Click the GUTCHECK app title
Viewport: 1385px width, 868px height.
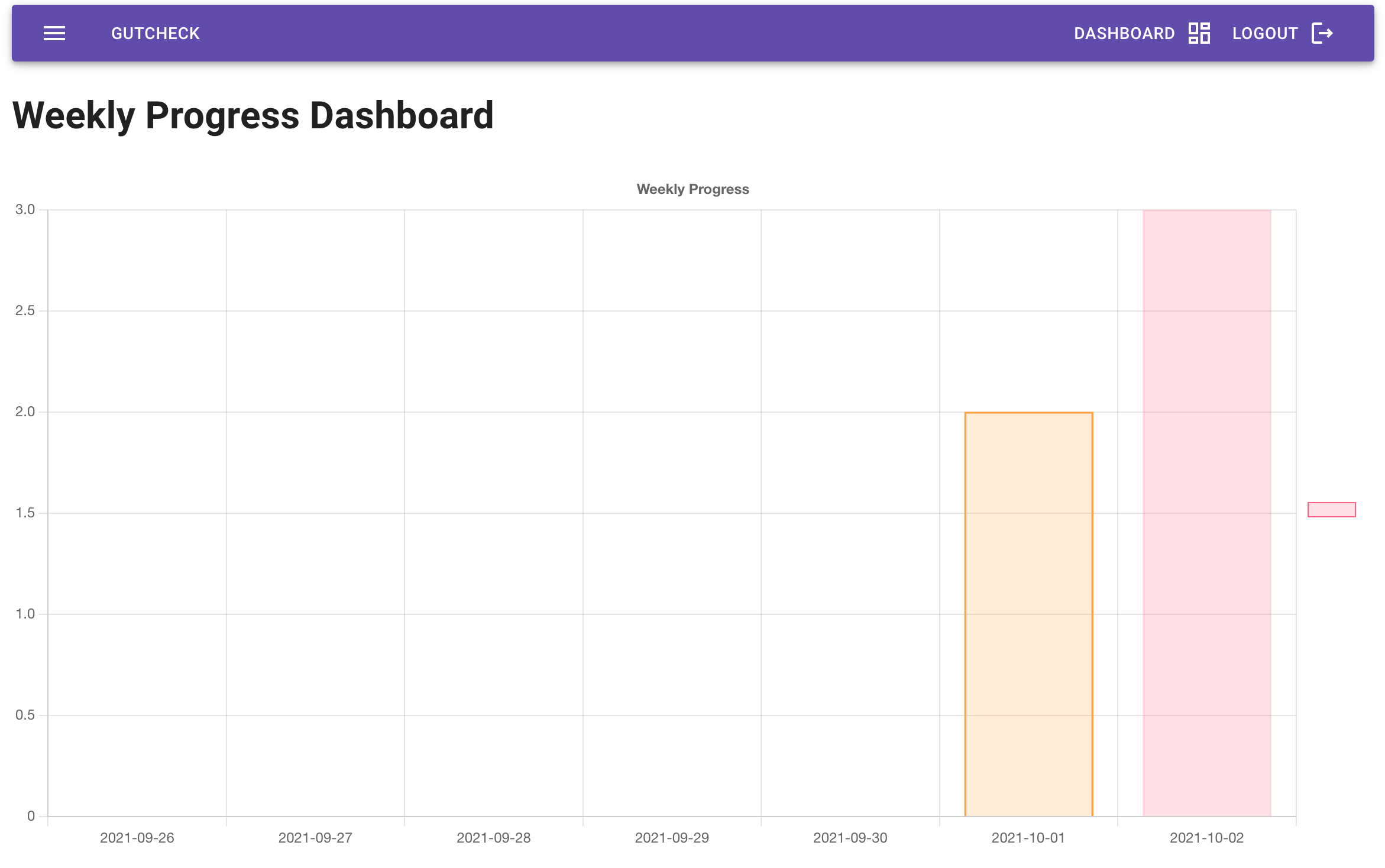[x=156, y=34]
